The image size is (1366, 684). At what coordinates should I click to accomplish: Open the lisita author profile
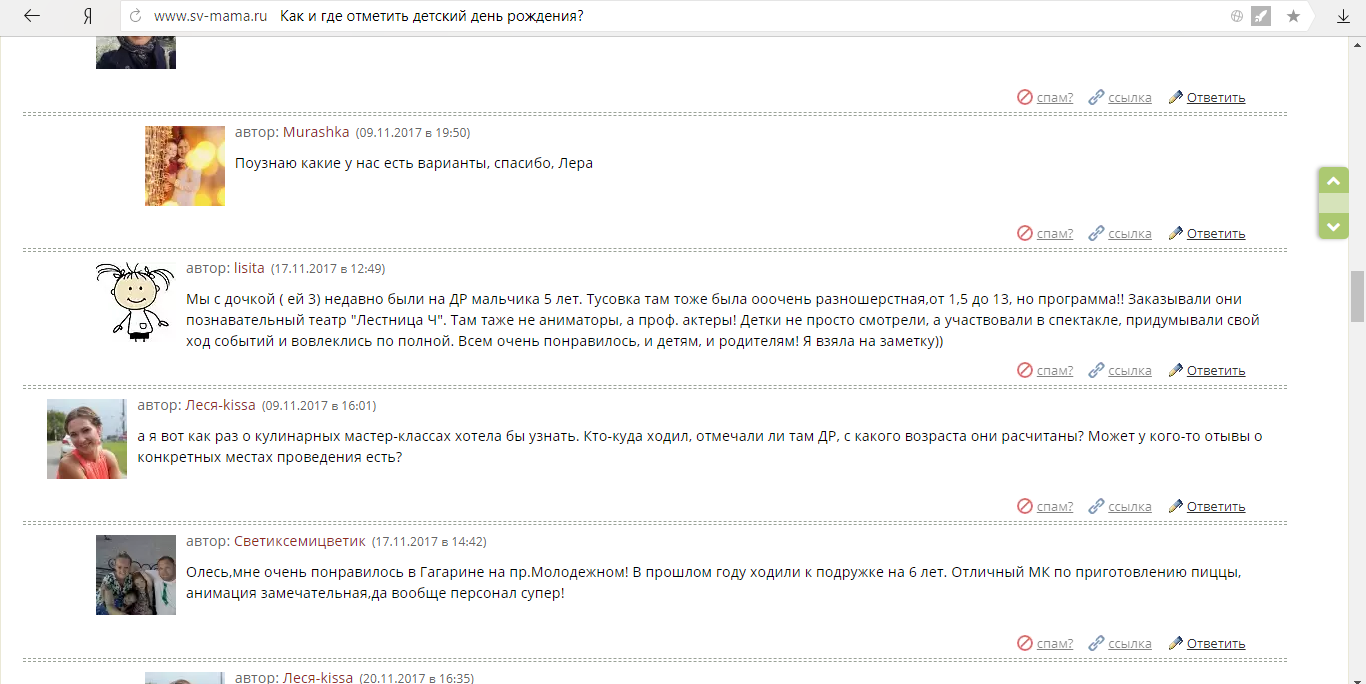(x=249, y=268)
